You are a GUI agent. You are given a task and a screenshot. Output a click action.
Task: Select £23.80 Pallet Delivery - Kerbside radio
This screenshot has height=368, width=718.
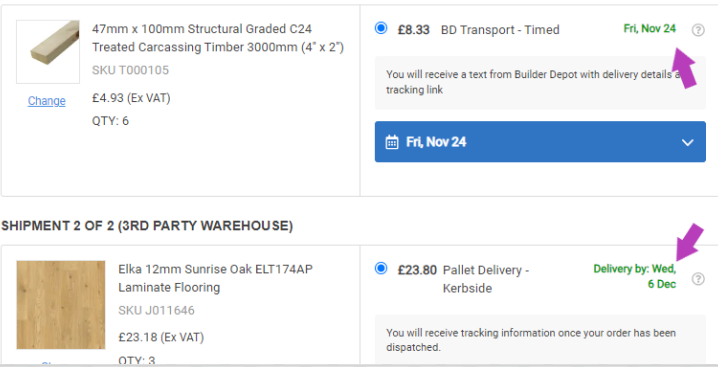point(381,268)
